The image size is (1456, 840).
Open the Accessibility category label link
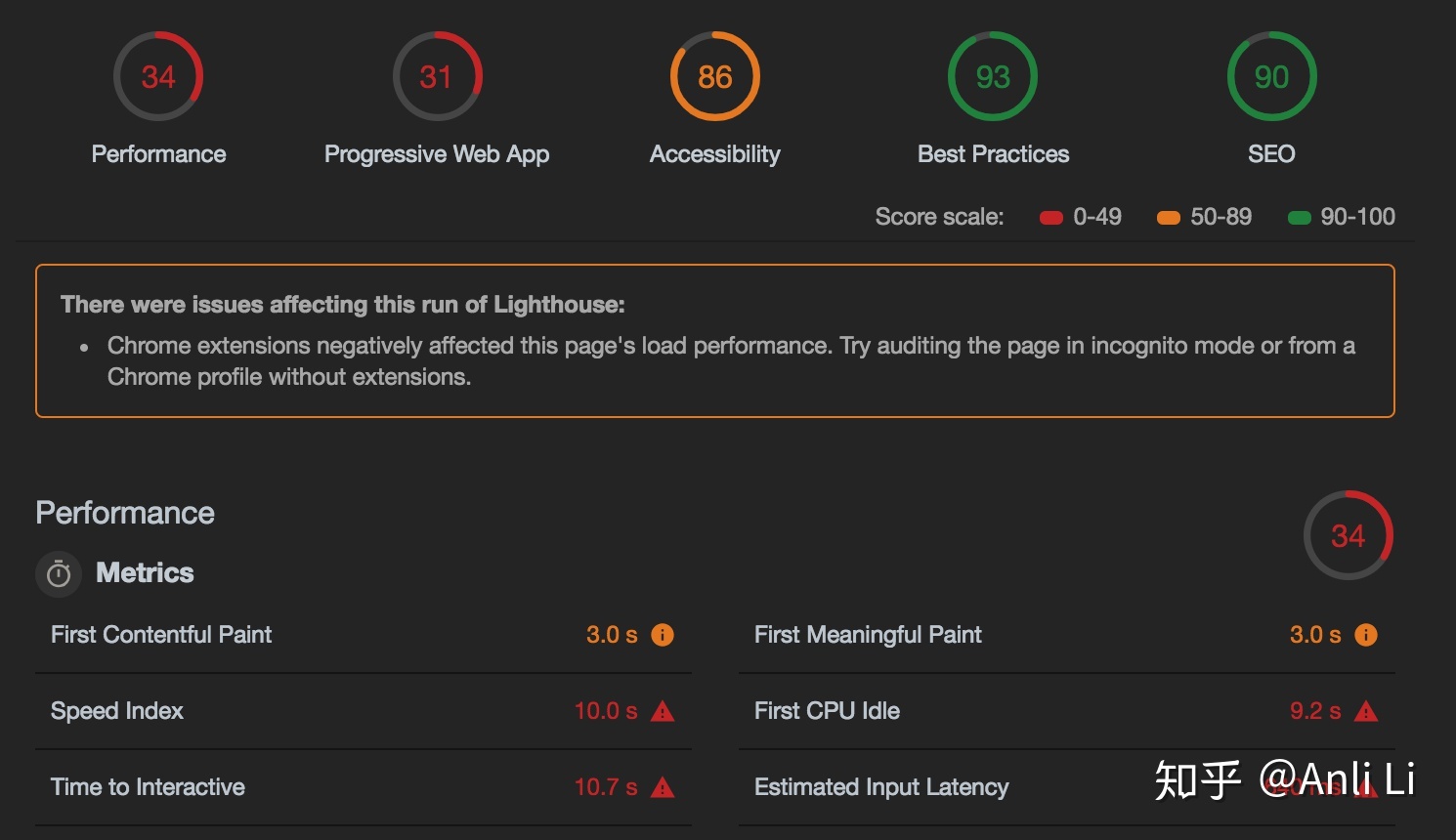(715, 154)
